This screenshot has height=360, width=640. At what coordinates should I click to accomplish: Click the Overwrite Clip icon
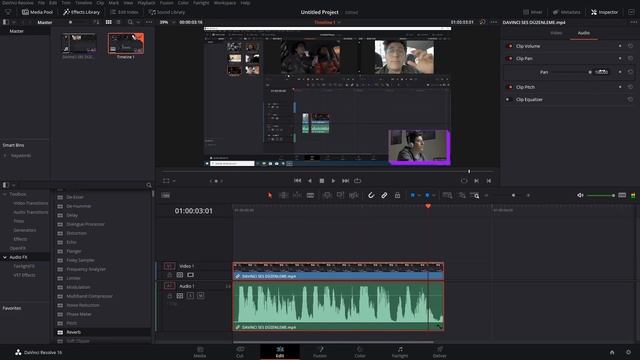click(340, 196)
